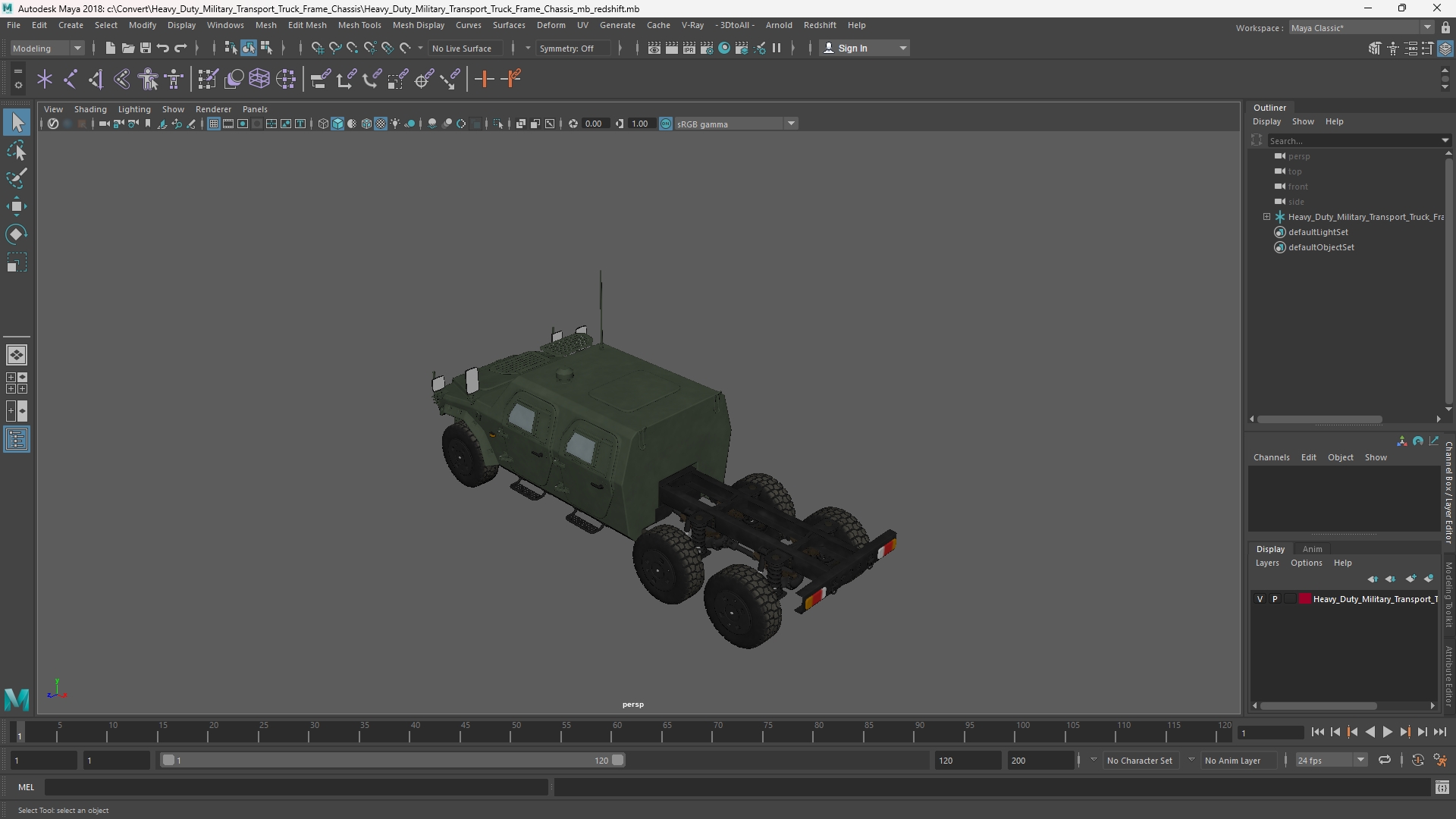Activate the Scale tool in toolbox
The width and height of the screenshot is (1456, 819).
pos(17,262)
